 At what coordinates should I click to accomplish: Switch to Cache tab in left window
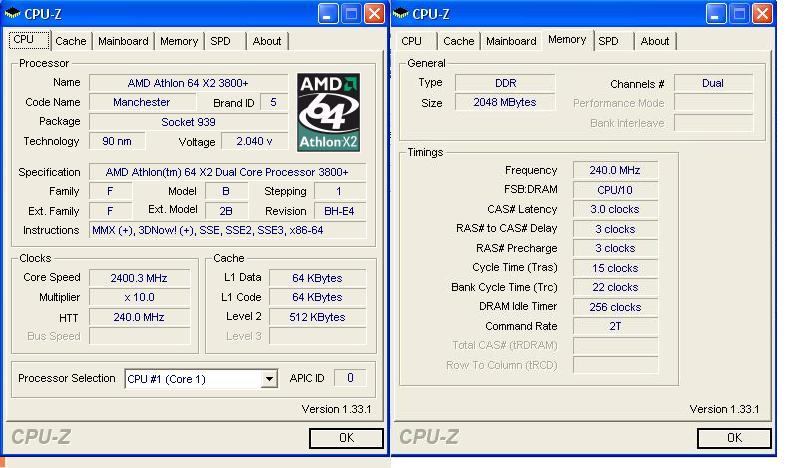70,41
